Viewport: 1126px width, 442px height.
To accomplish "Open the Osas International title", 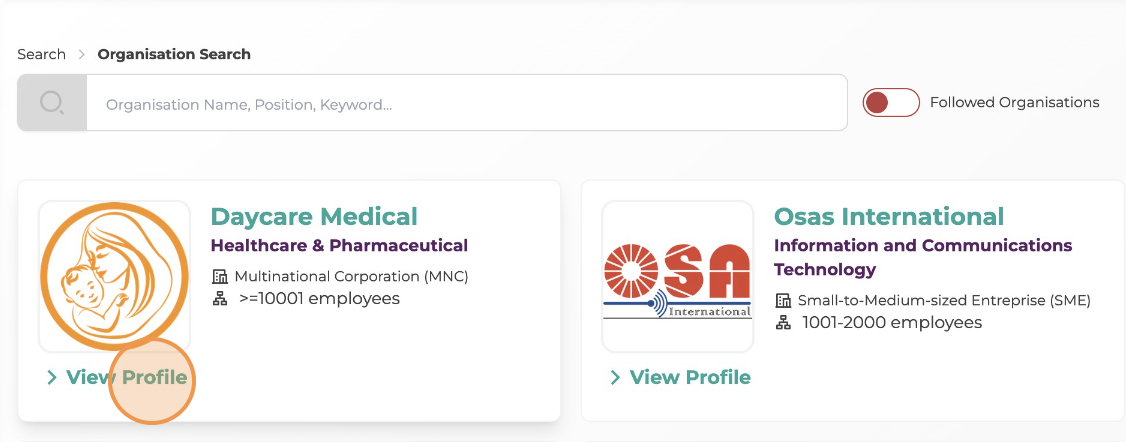I will click(x=889, y=216).
